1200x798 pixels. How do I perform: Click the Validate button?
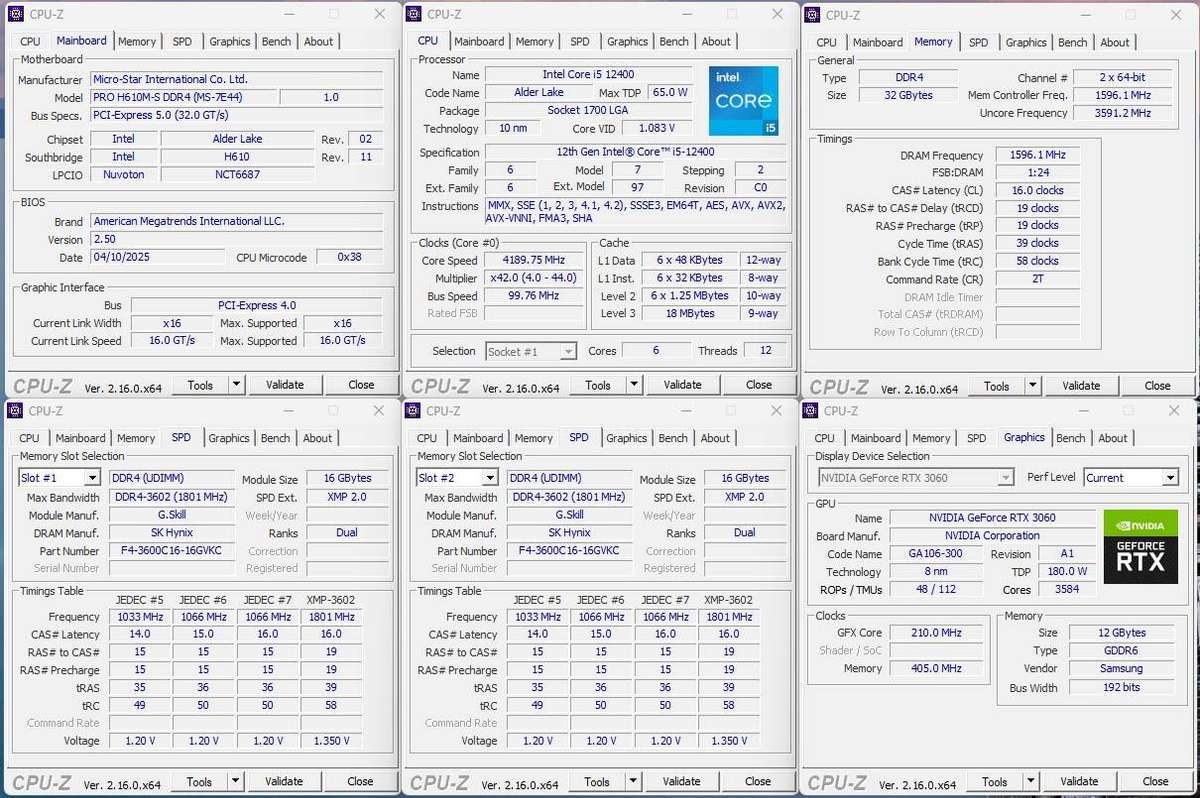coord(286,384)
